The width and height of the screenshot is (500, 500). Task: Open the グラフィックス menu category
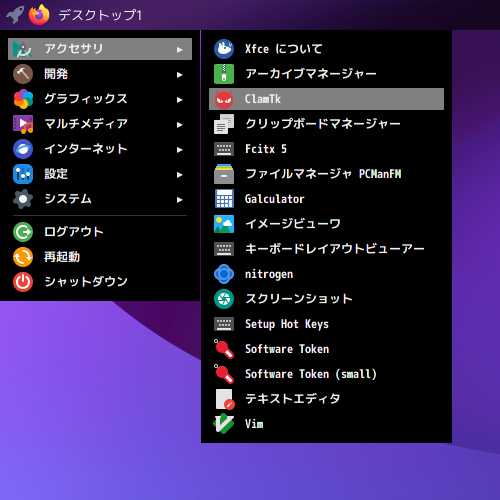click(x=100, y=99)
